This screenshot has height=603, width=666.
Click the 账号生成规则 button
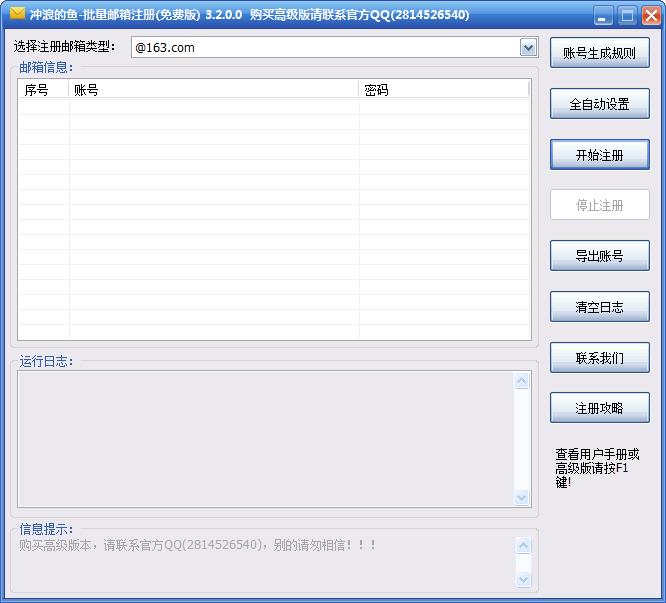(x=599, y=53)
